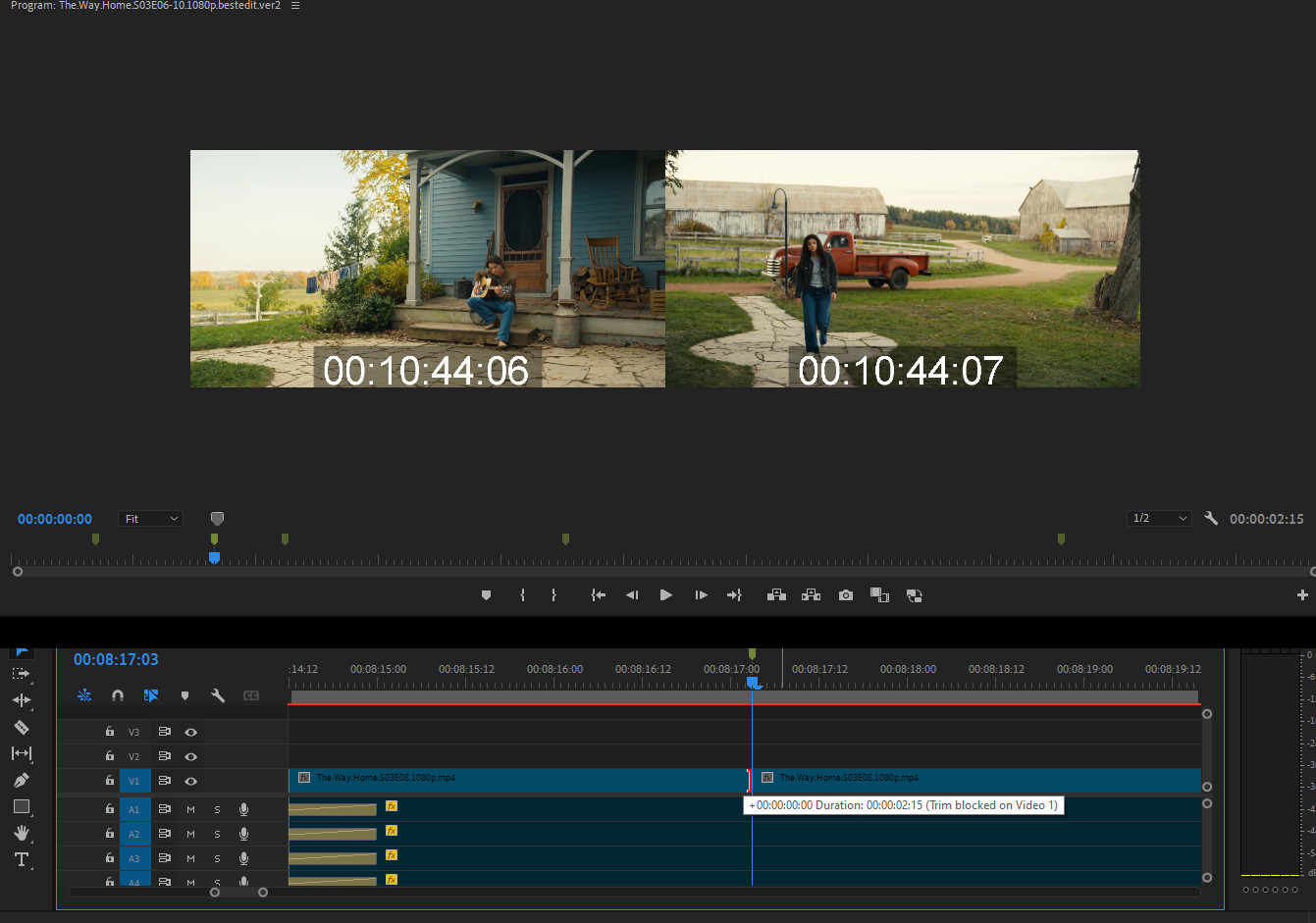Click the Extract button
The height and width of the screenshot is (923, 1316).
[x=811, y=595]
